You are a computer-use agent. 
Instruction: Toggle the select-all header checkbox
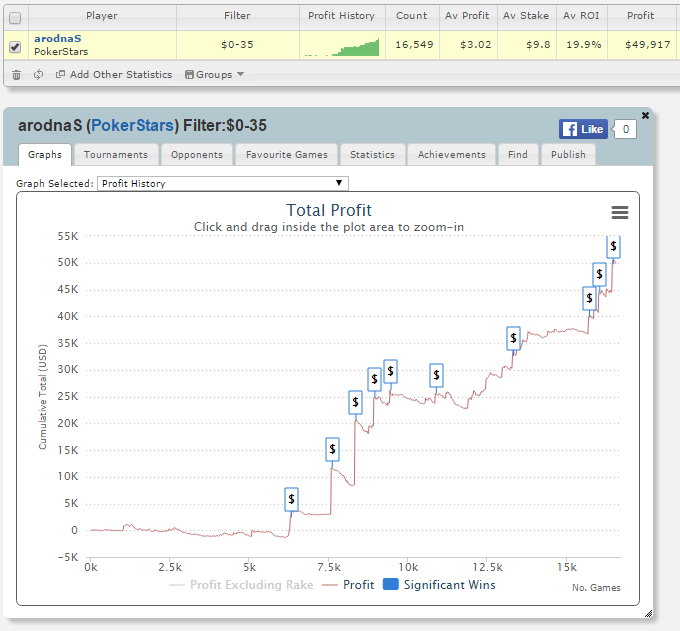tap(15, 18)
